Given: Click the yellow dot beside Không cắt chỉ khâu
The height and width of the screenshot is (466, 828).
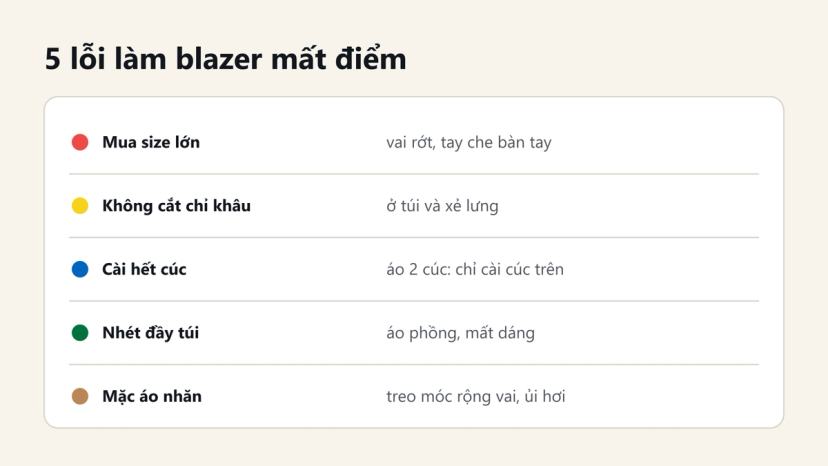Looking at the screenshot, I should pos(80,206).
